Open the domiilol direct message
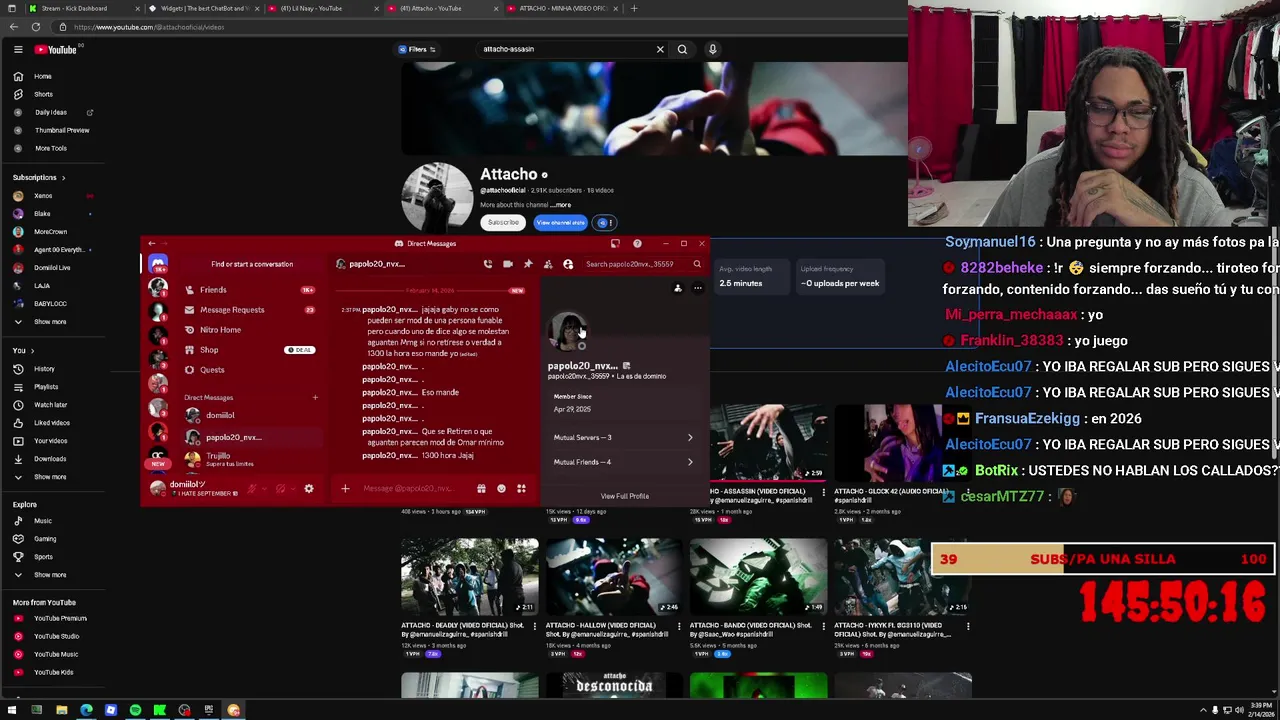The image size is (1280, 720). pyautogui.click(x=250, y=415)
